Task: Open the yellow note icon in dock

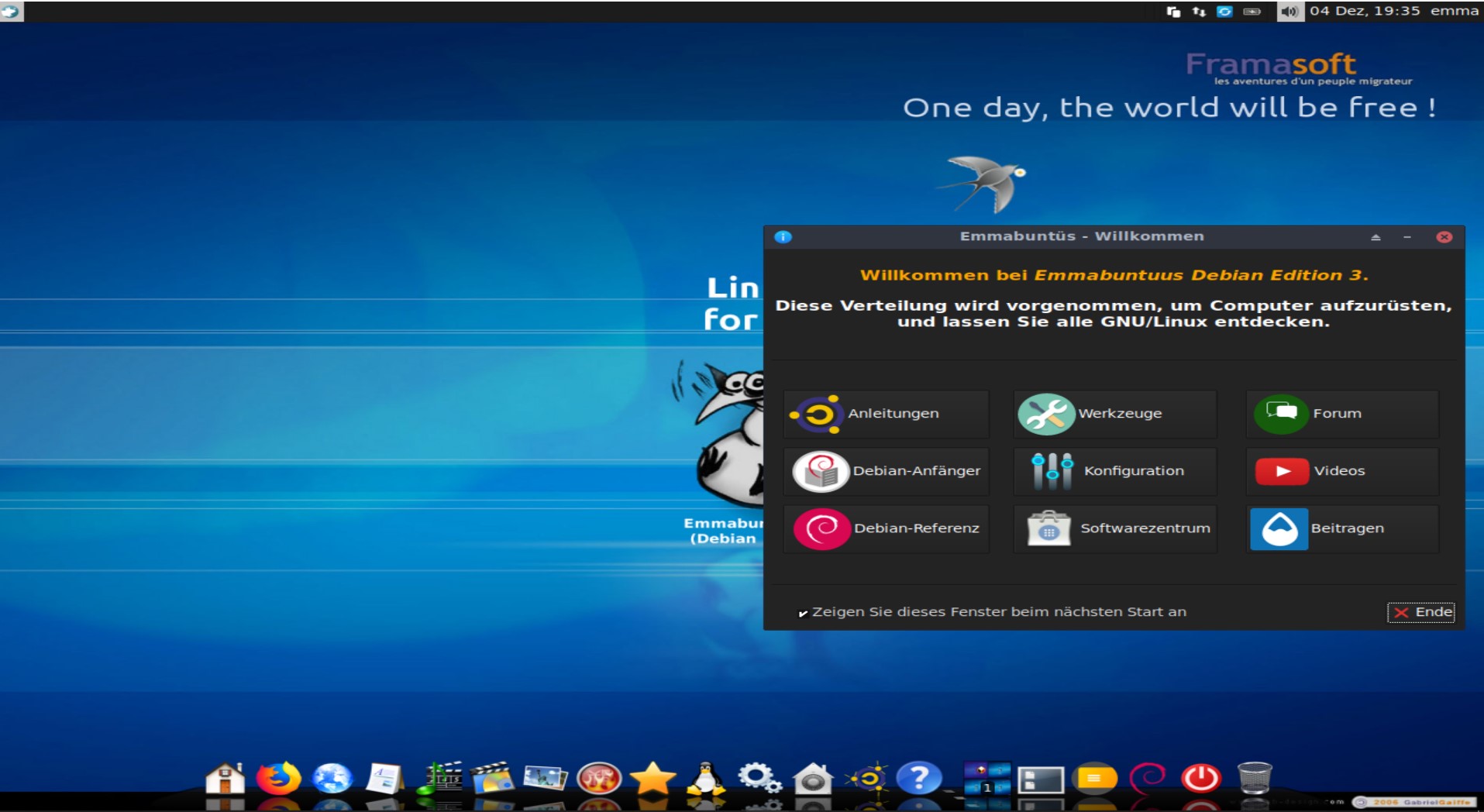Action: pos(1094,779)
